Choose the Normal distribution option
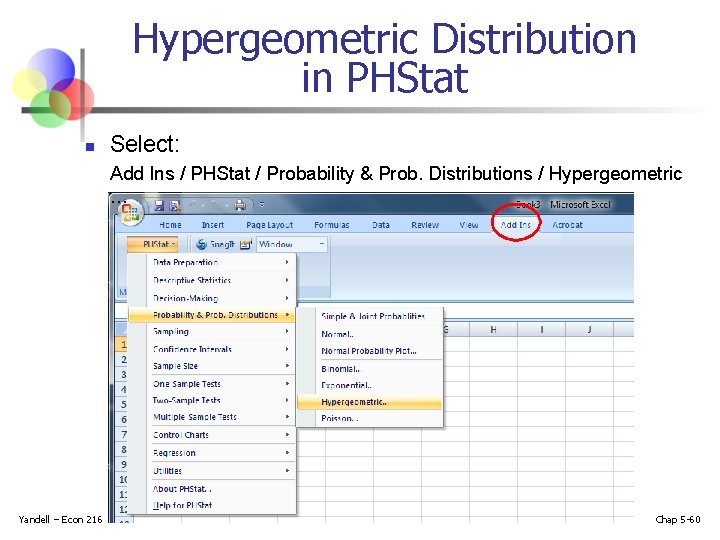The image size is (720, 540). click(370, 334)
